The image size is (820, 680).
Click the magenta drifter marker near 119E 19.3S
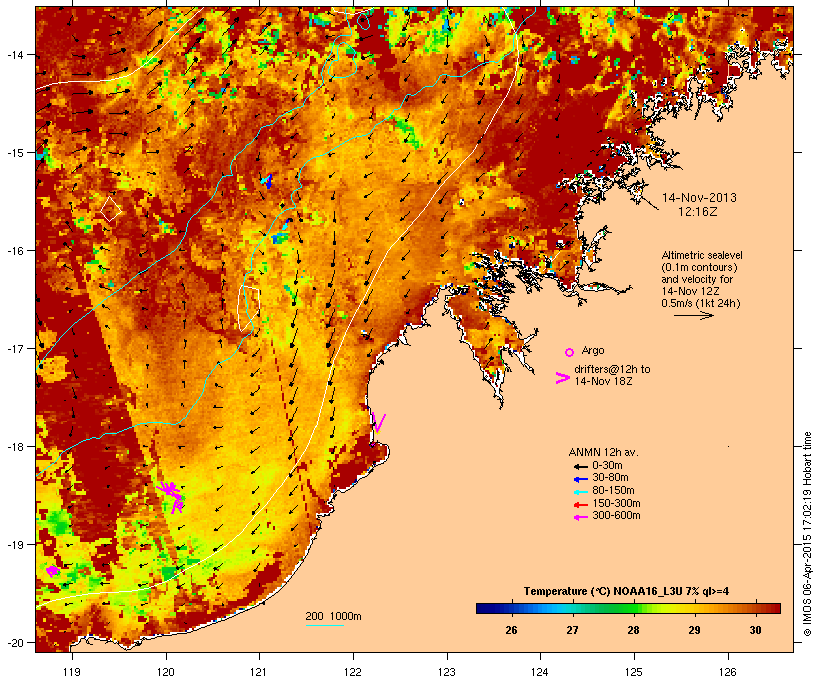point(52,571)
